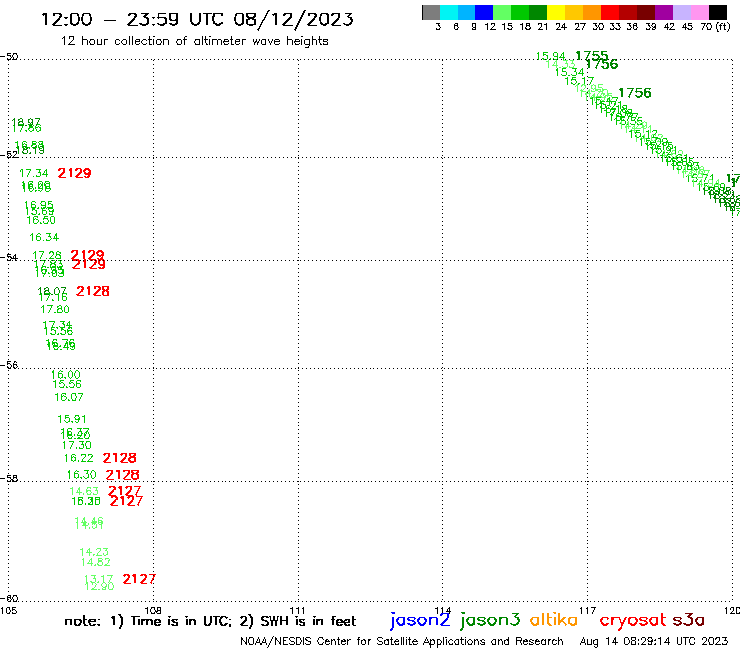Click the wave height value '16.22'
Screen dimensions: 740x650
[79, 458]
